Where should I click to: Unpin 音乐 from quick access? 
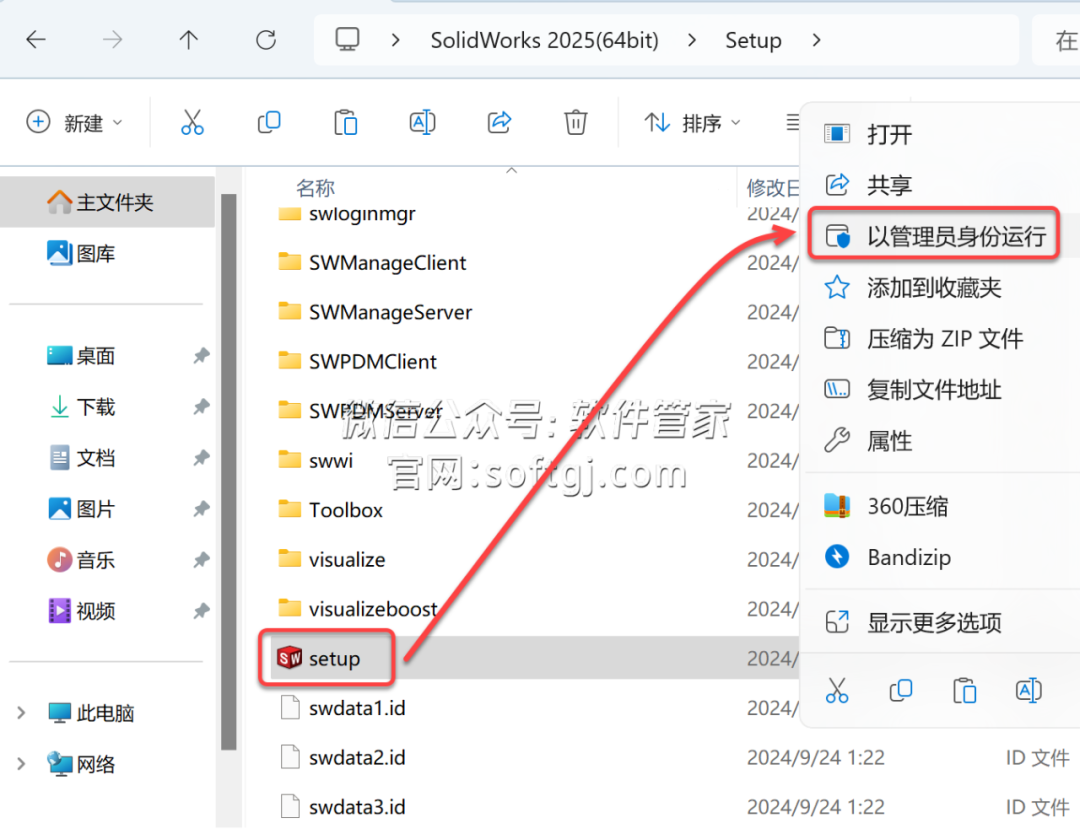[x=201, y=559]
